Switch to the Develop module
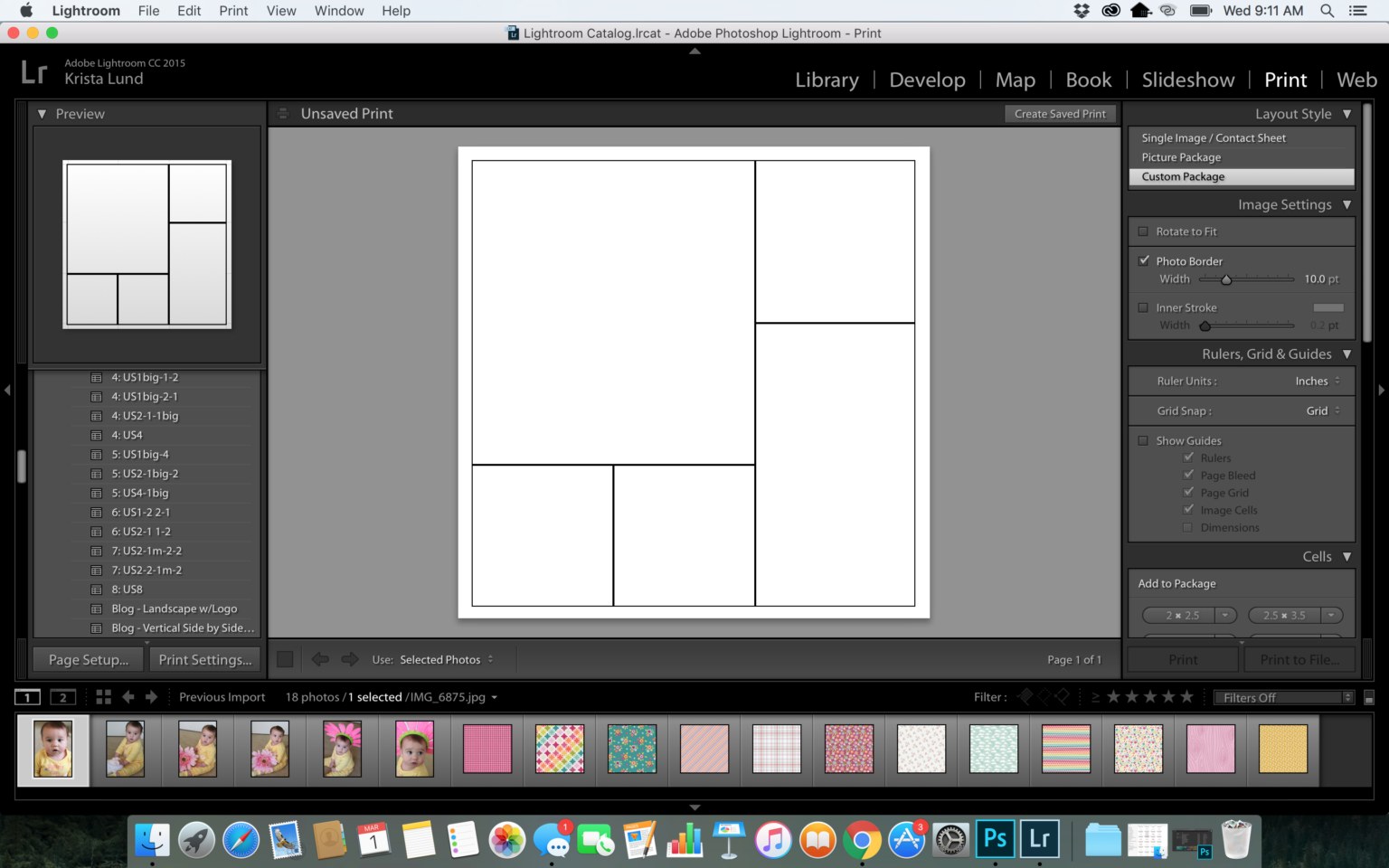 point(927,80)
